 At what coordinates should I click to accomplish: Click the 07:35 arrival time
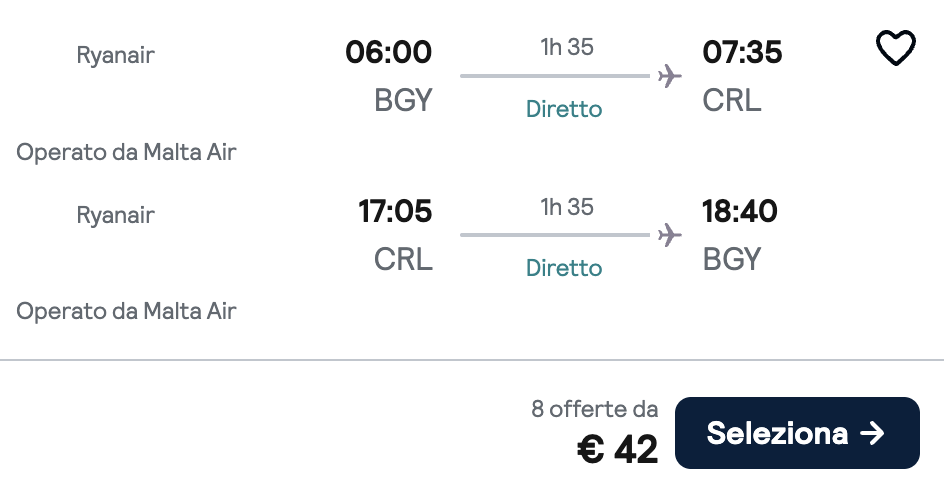tap(742, 52)
